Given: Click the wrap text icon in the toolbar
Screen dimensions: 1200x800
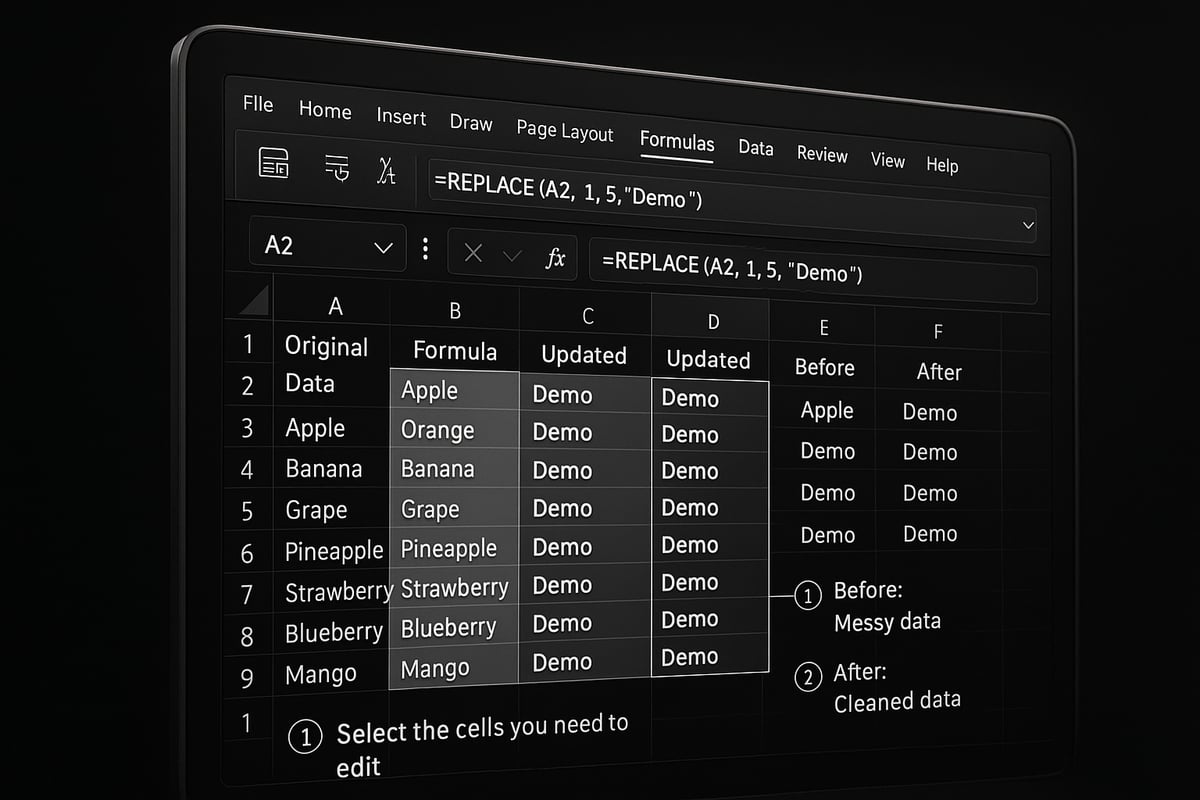Looking at the screenshot, I should (x=337, y=168).
